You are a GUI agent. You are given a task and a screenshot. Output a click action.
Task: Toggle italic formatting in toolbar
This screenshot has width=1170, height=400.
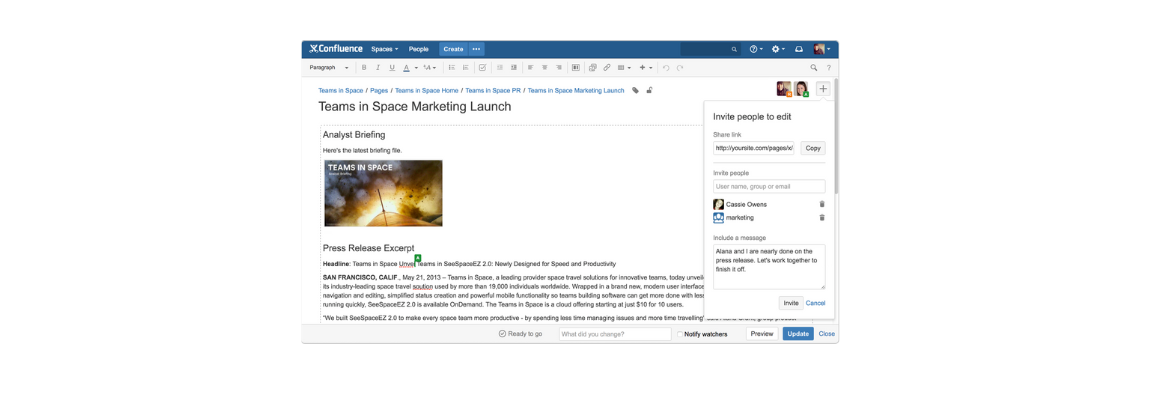(378, 67)
